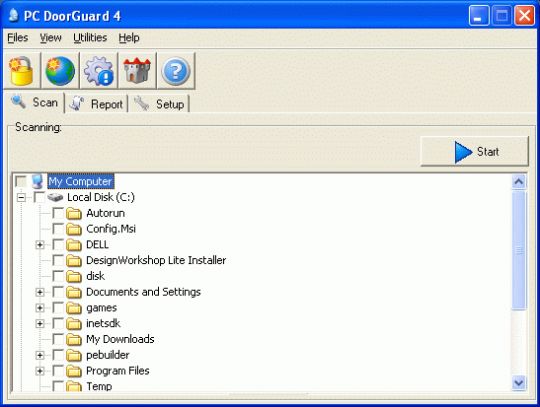Click the Local Disk (C:) drive icon
540x407 pixels.
coord(55,197)
